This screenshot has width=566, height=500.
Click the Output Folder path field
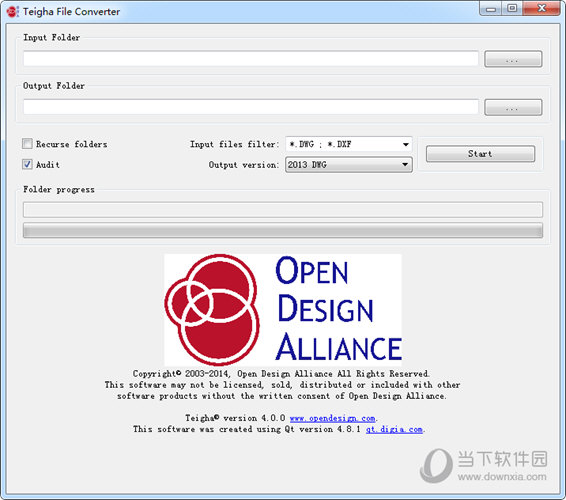coord(251,107)
